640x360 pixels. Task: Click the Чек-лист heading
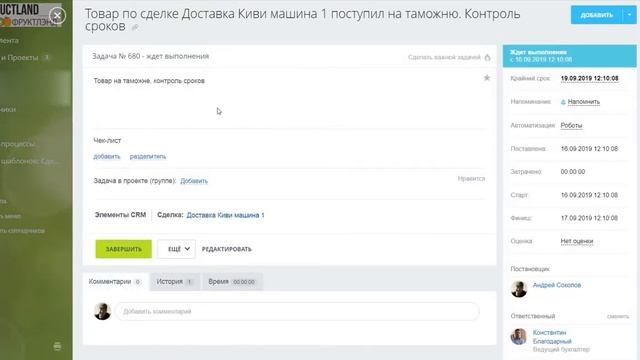point(107,140)
